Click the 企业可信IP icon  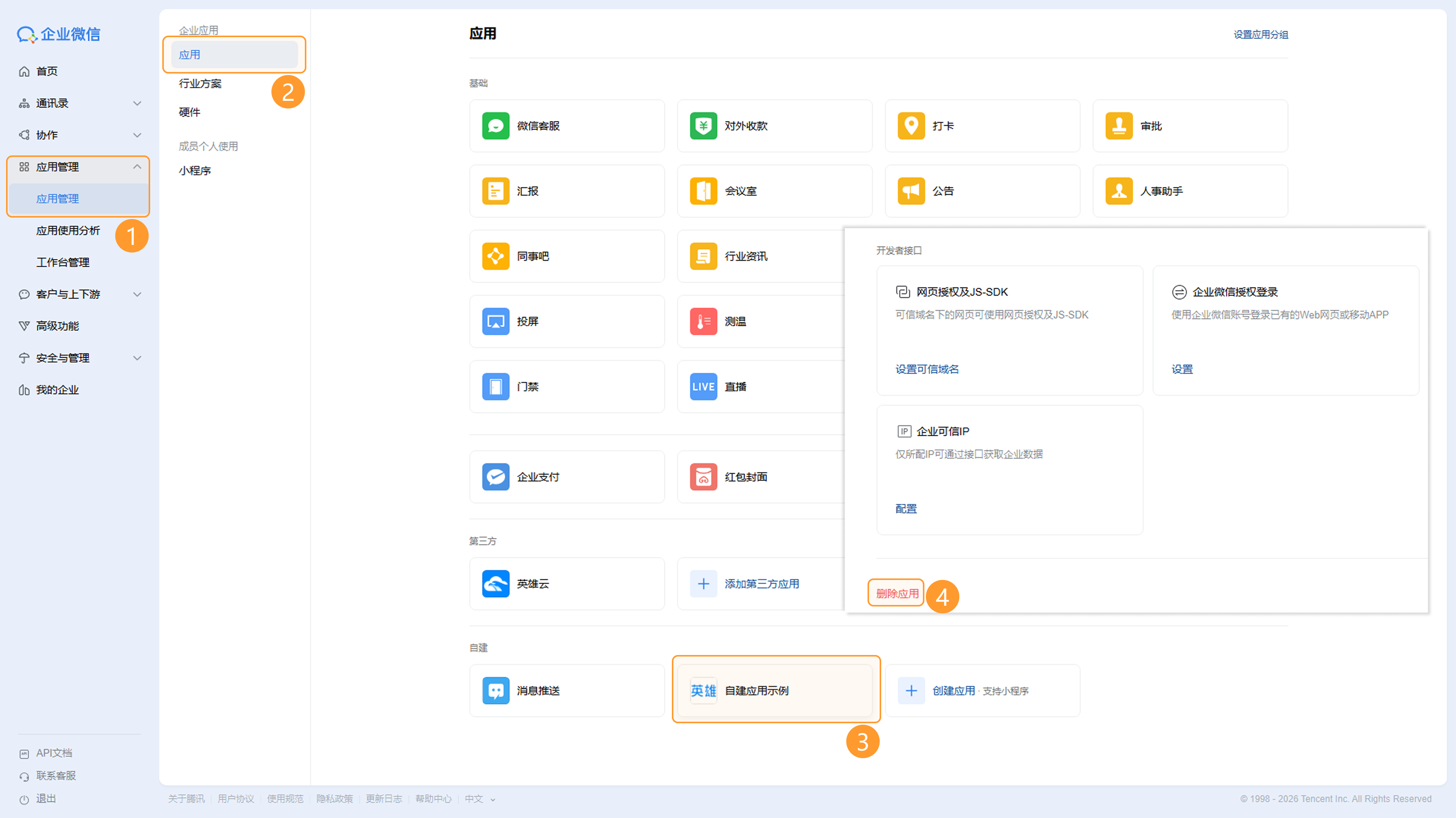pyautogui.click(x=904, y=432)
